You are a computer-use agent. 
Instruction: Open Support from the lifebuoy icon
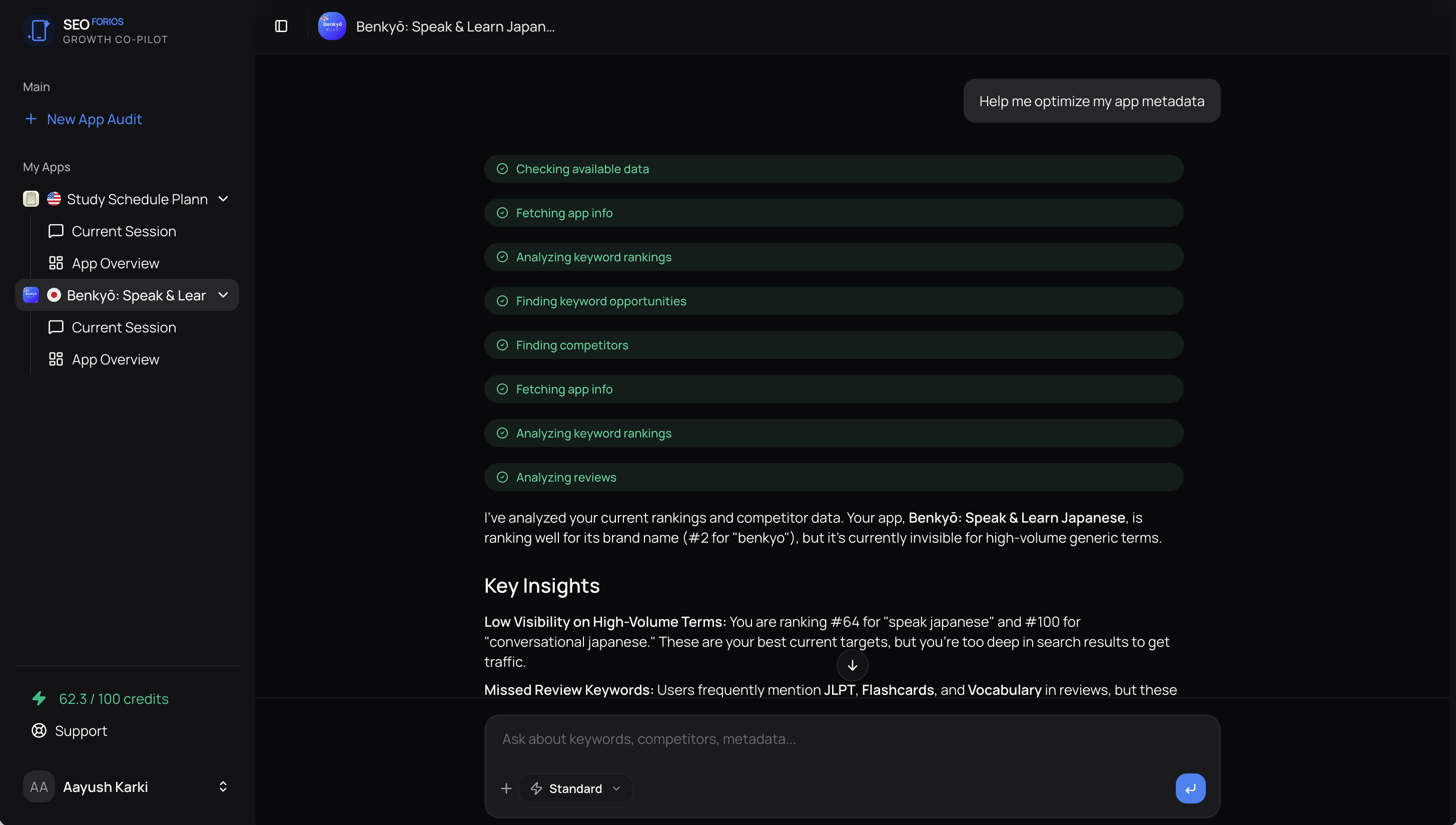[x=39, y=730]
